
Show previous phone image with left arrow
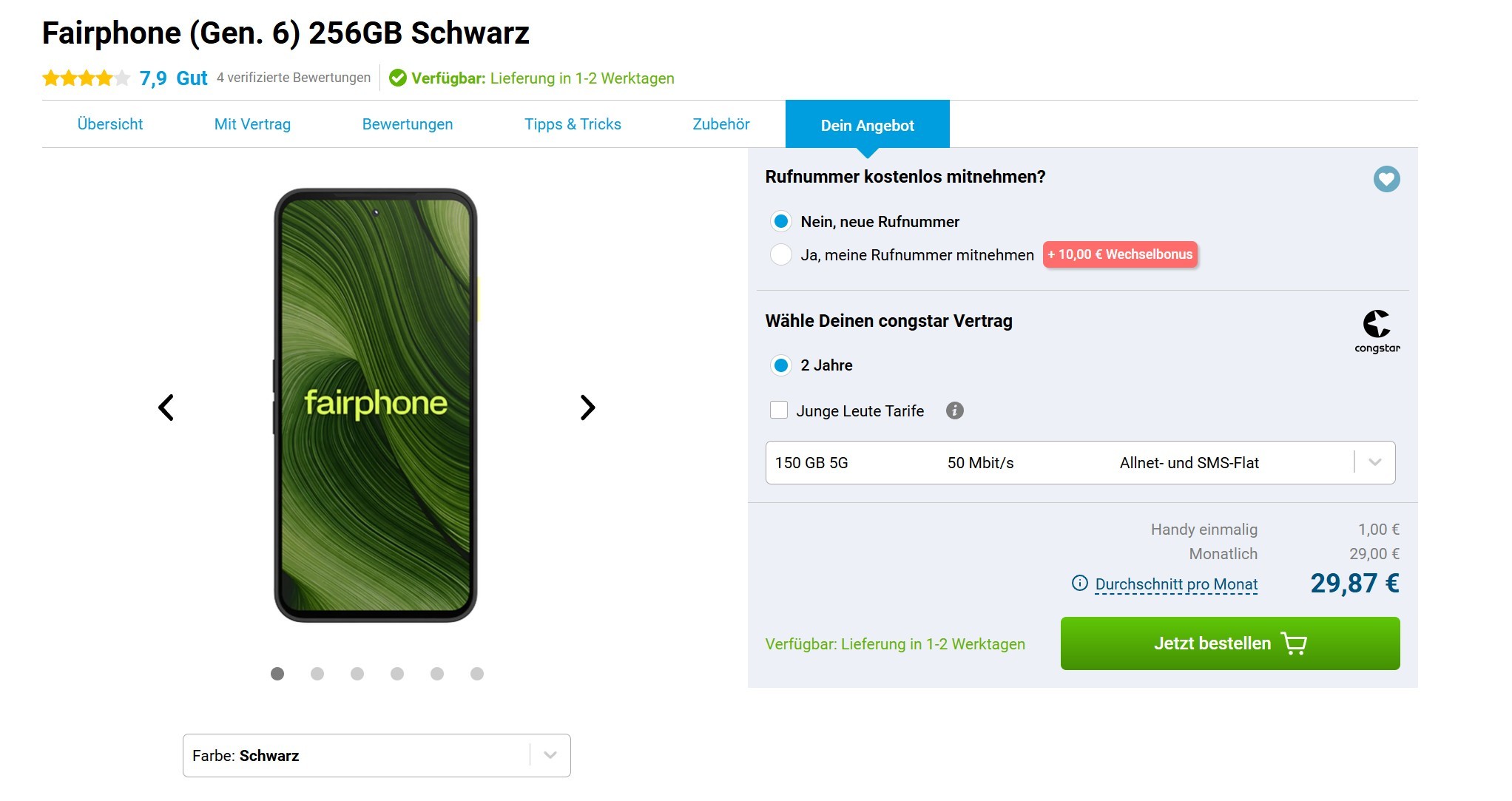click(166, 407)
